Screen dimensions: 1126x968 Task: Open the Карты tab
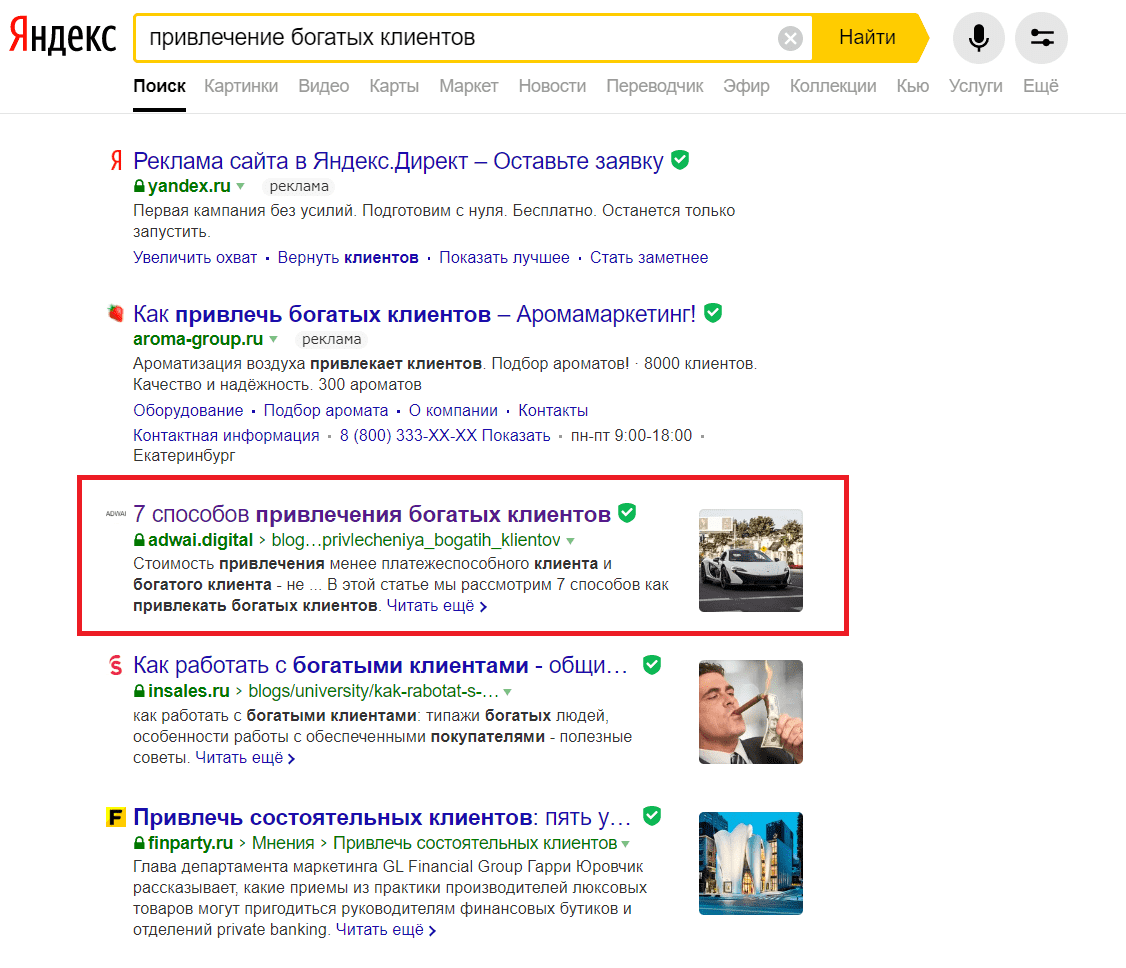pyautogui.click(x=394, y=86)
